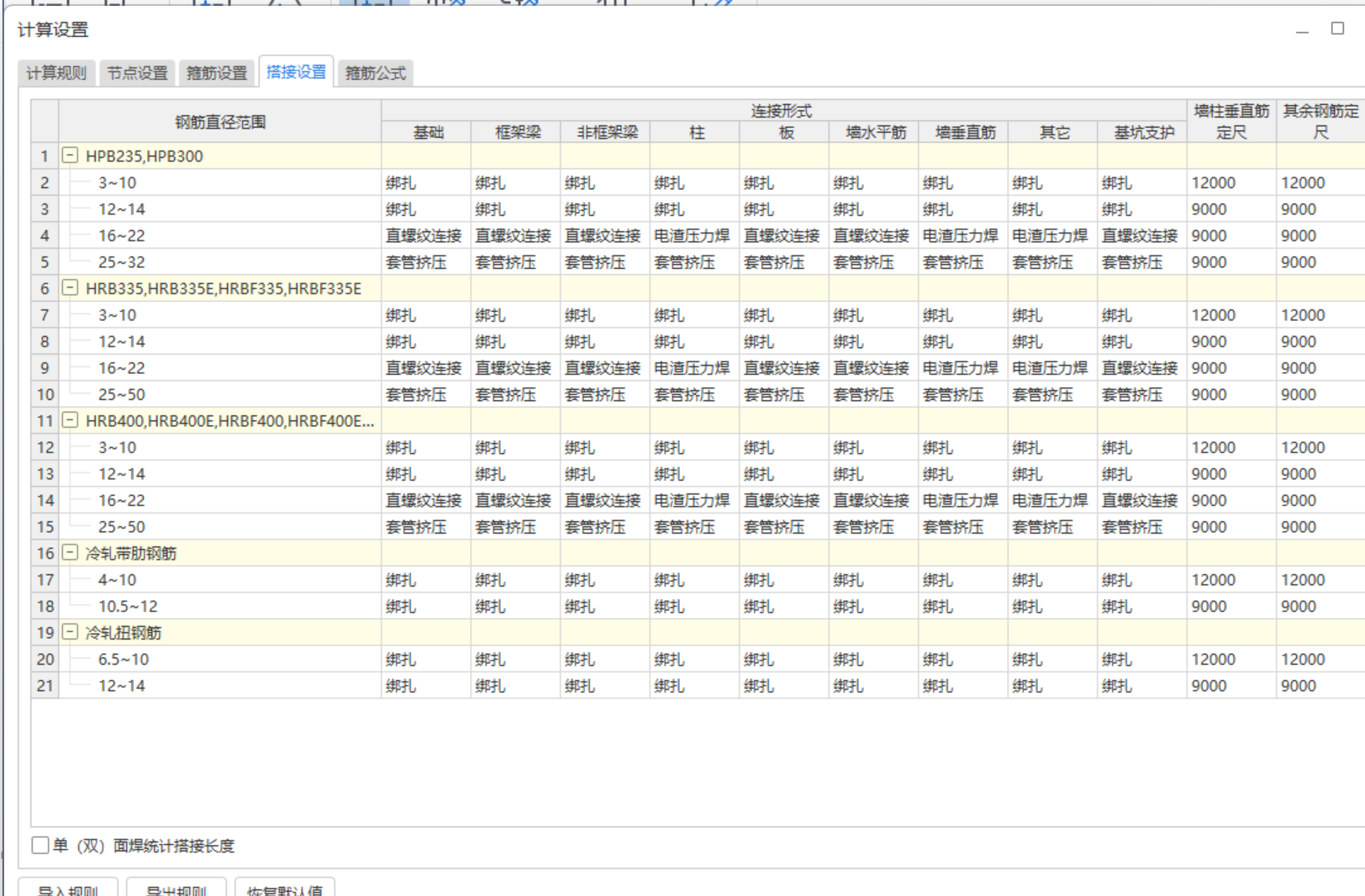
Task: Click row 3 其余钢筋定尺 cell 9000
Action: click(1321, 209)
